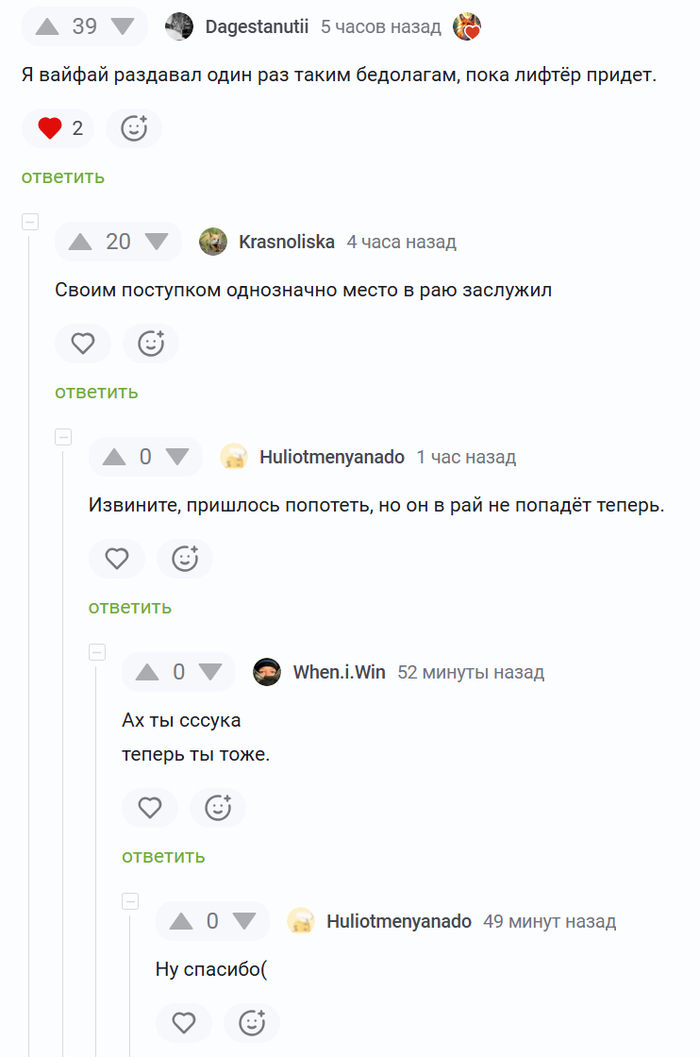Image resolution: width=700 pixels, height=1057 pixels.
Task: Reply to When.i.Win's comment
Action: (x=163, y=856)
